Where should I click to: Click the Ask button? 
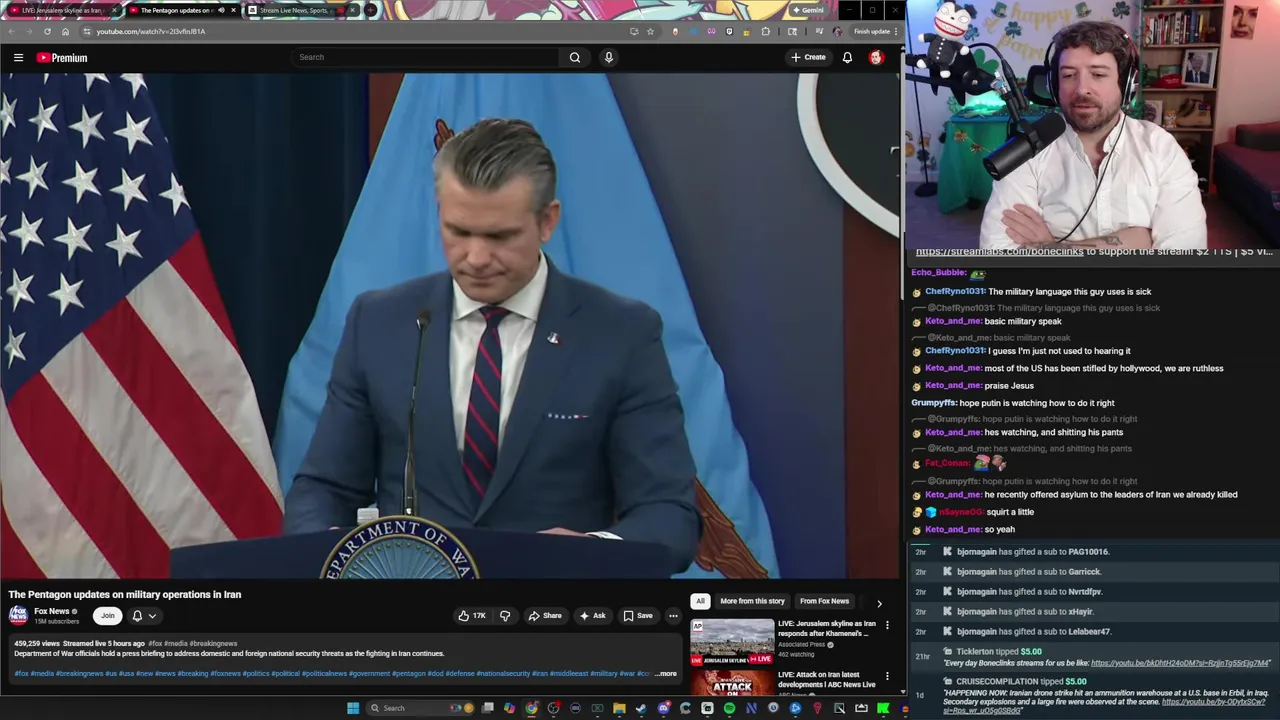coord(593,616)
